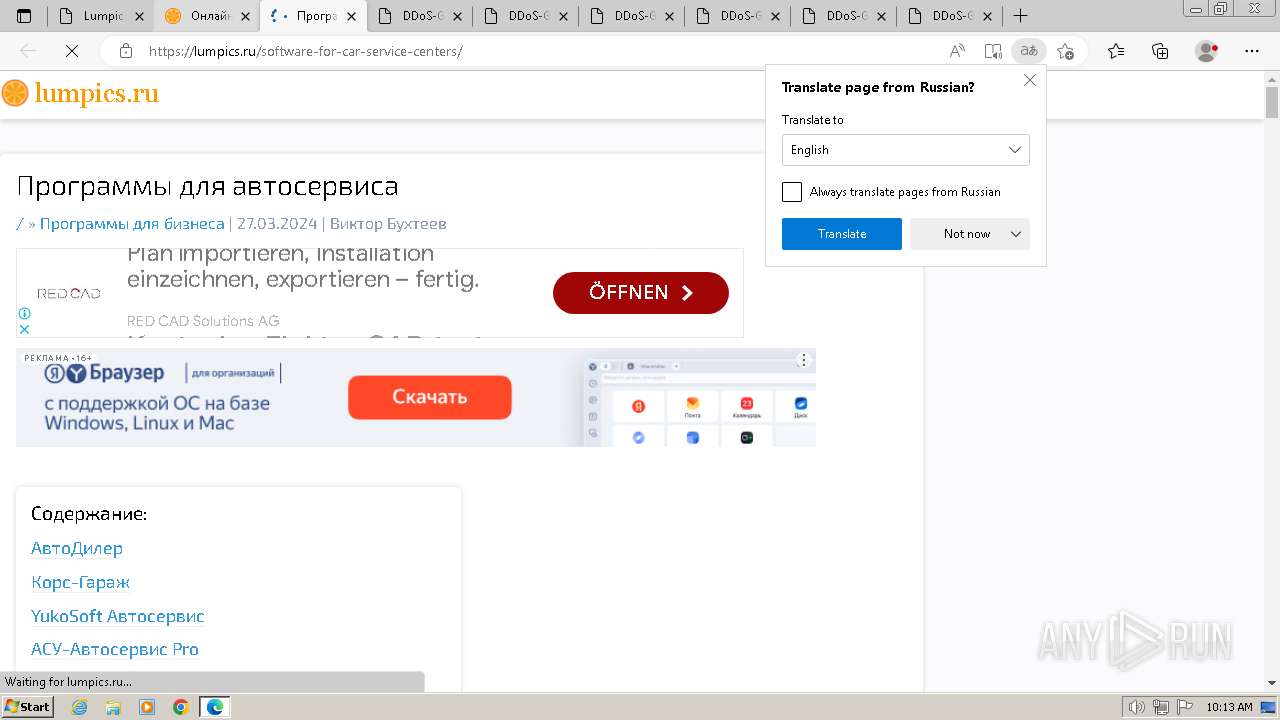Open the three-dot menu on the Yandex Browser ad
The image size is (1280, 720).
[803, 360]
